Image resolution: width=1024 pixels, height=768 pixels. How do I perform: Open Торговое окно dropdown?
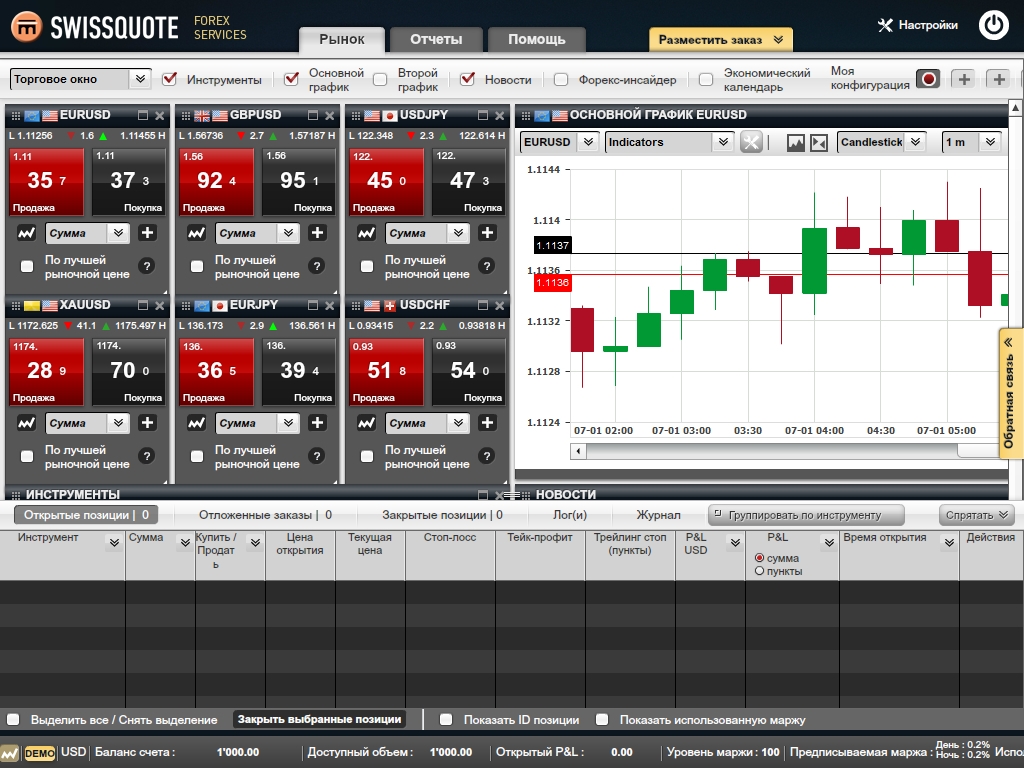pyautogui.click(x=80, y=79)
